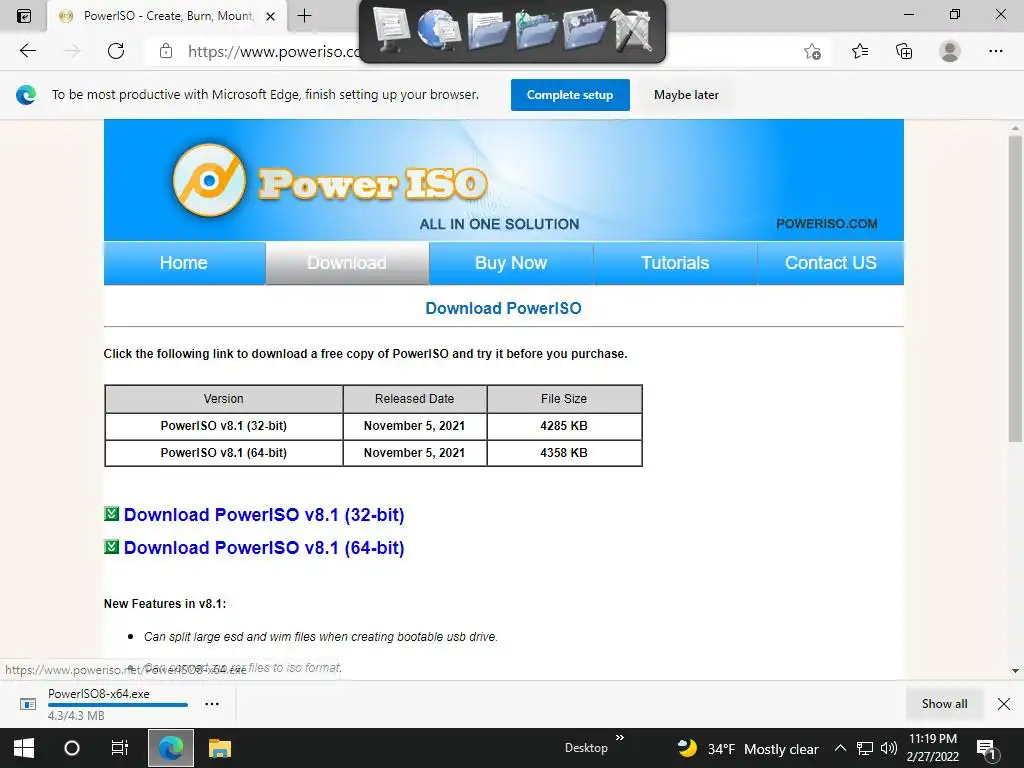Click Show all downloads
Viewport: 1024px width, 768px height.
coord(944,704)
